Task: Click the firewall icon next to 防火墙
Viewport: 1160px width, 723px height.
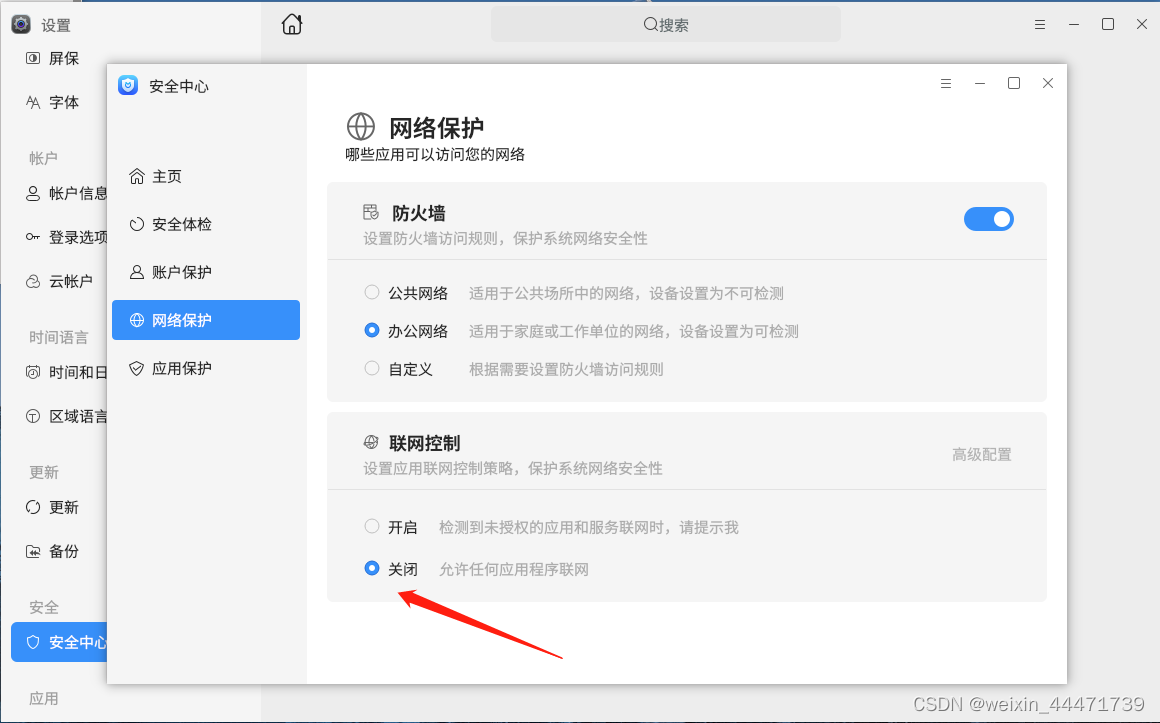Action: tap(370, 212)
